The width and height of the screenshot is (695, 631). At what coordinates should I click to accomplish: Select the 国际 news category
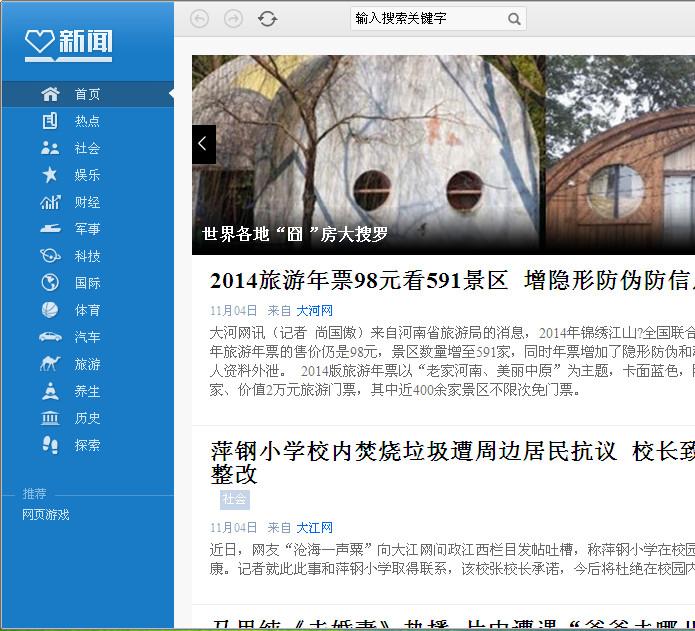coord(87,283)
